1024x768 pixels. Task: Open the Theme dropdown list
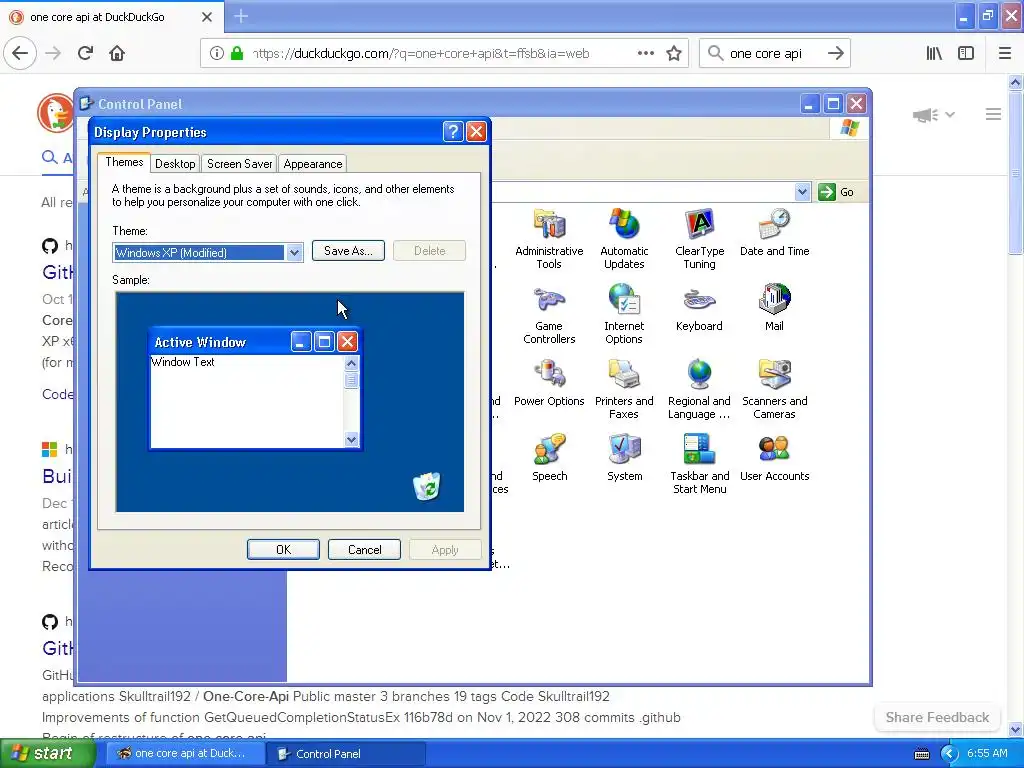pos(294,253)
